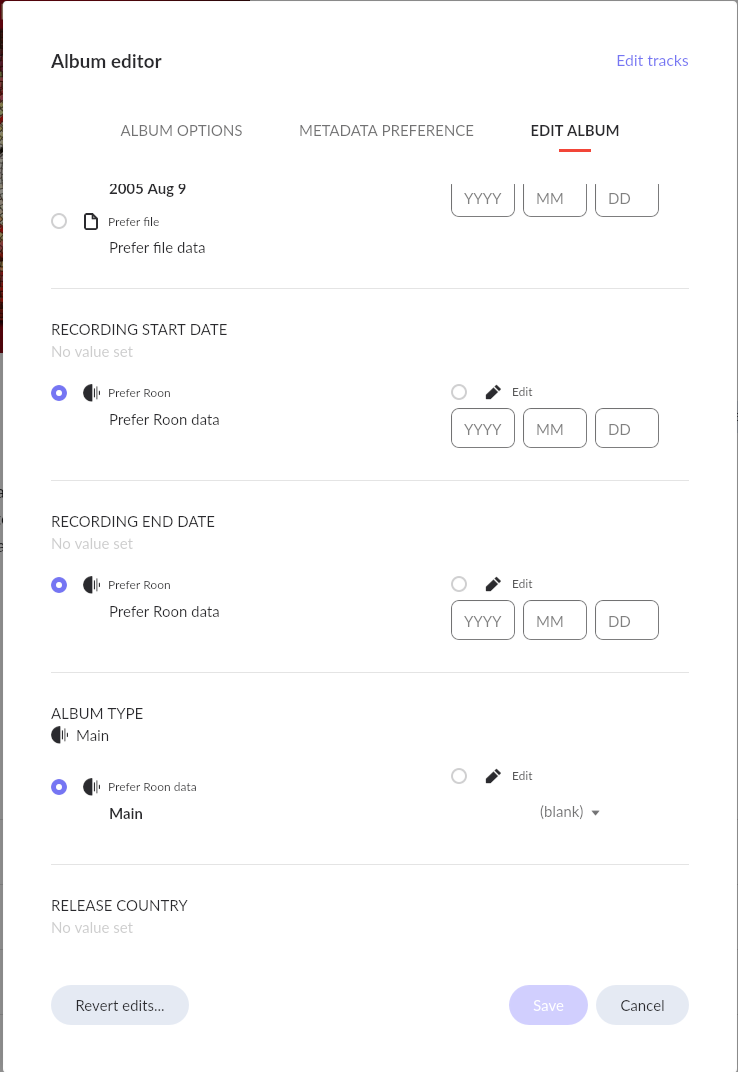738x1072 pixels.
Task: Open the Album Type (blank) dropdown
Action: [570, 812]
